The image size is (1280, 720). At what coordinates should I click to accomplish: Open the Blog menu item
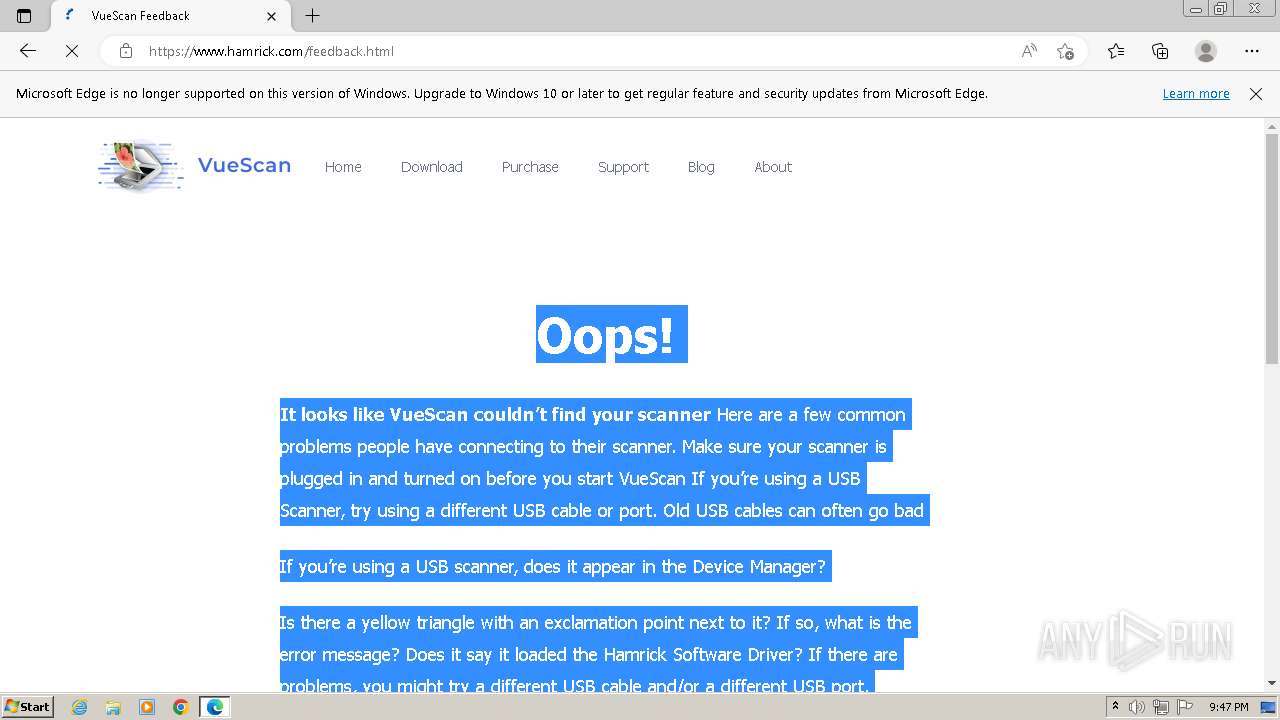[x=701, y=167]
